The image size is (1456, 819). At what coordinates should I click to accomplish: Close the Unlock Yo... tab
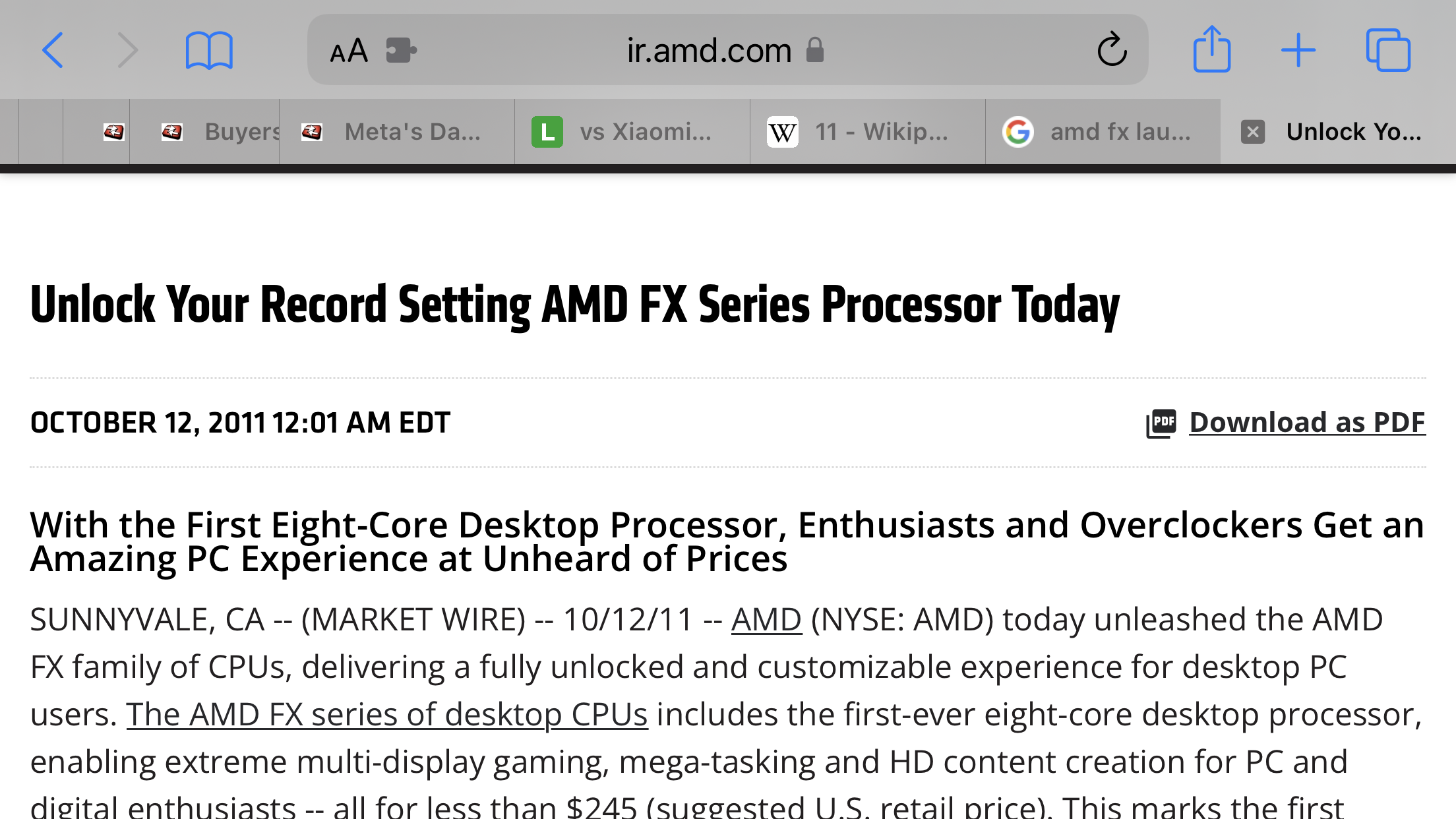pos(1253,132)
